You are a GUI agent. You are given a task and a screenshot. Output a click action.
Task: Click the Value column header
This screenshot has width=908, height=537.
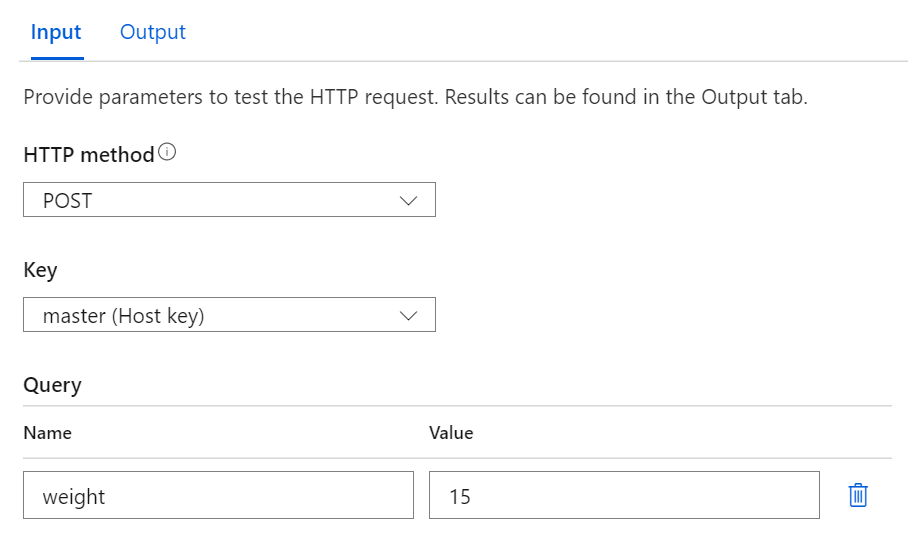point(451,433)
